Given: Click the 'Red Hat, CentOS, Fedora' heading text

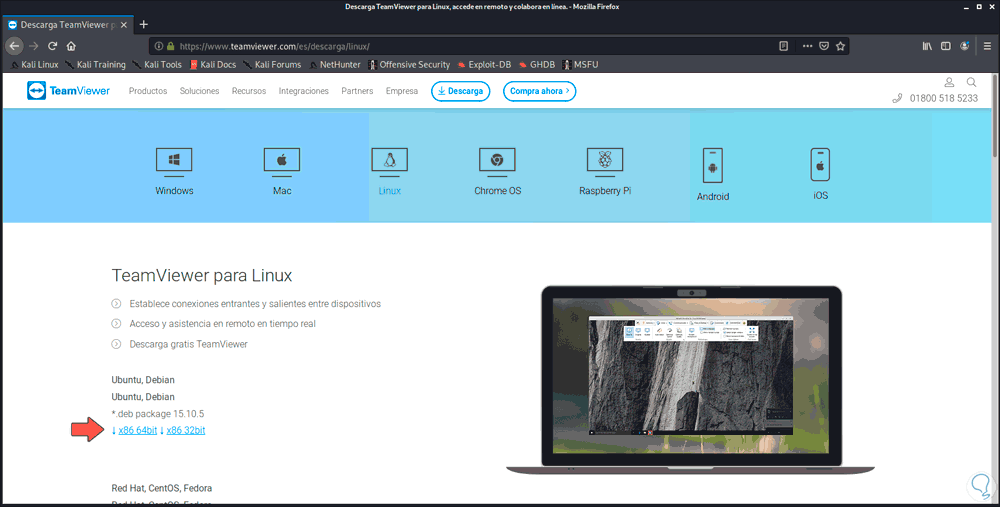Looking at the screenshot, I should tap(161, 489).
